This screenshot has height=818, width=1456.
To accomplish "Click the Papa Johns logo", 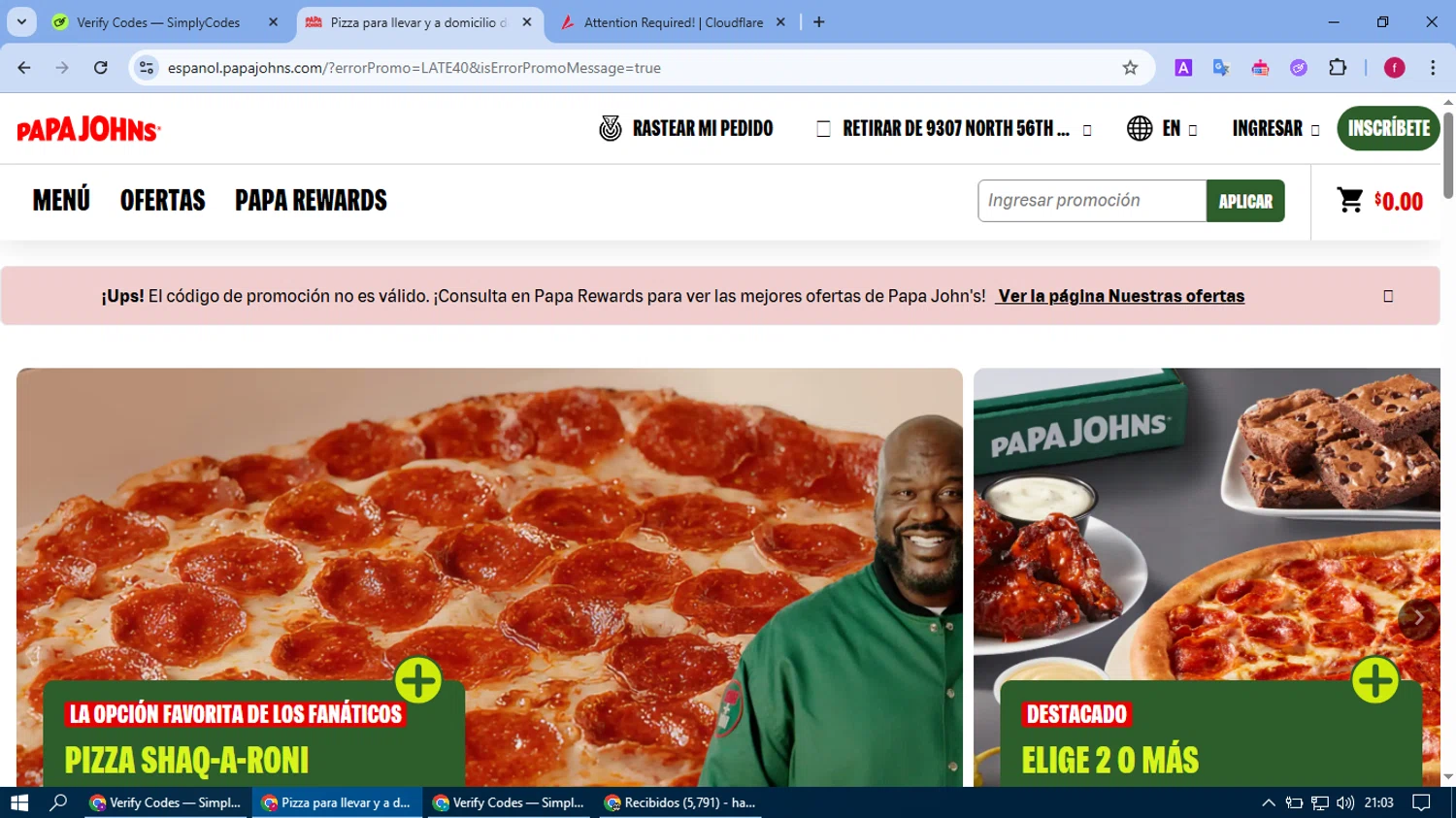I will (88, 129).
